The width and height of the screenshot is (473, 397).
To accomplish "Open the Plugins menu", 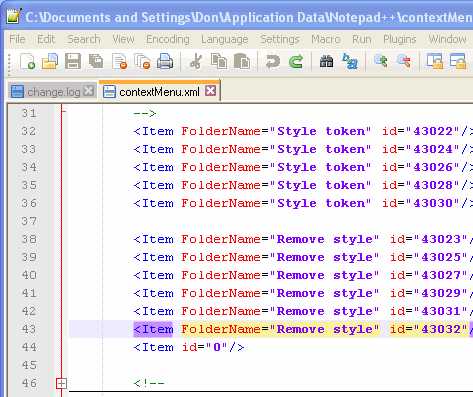I will (x=400, y=39).
